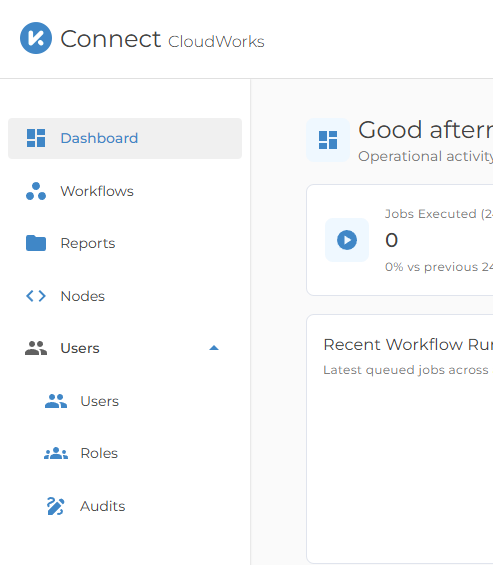Open the Audits submenu entry
493x565 pixels.
125,506
